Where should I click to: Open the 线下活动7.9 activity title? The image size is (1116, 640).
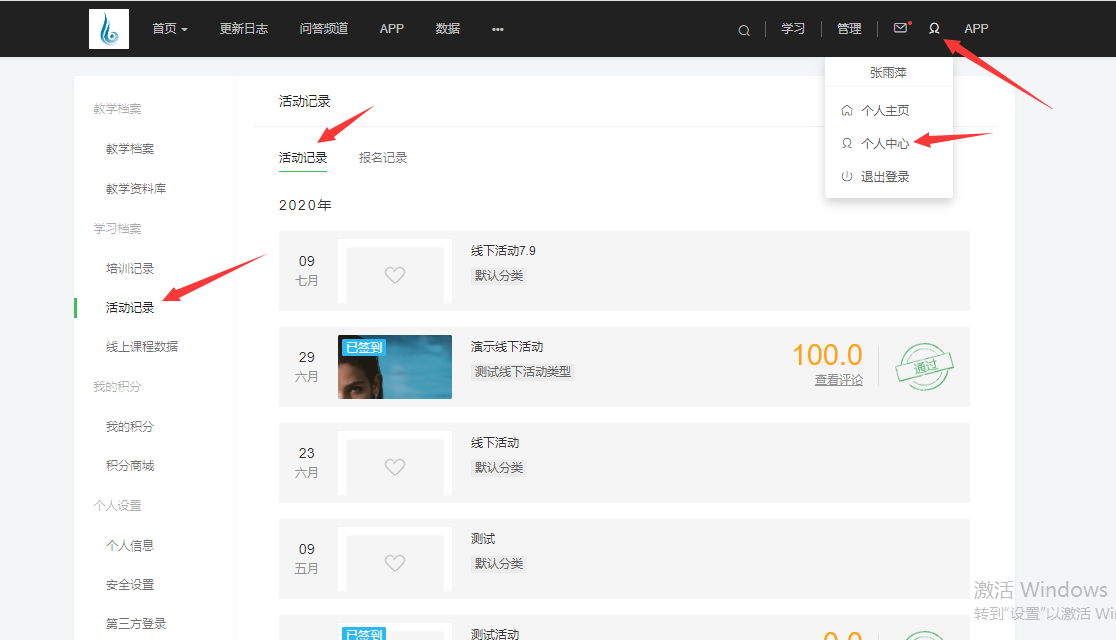pos(503,251)
